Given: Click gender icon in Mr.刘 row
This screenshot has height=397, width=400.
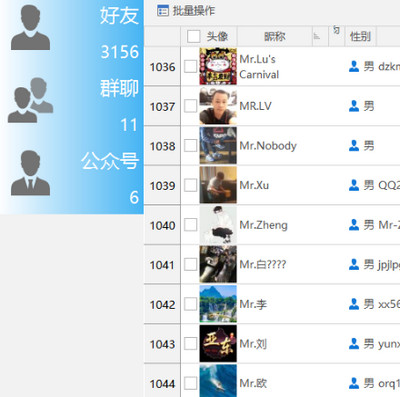Looking at the screenshot, I should [x=354, y=343].
